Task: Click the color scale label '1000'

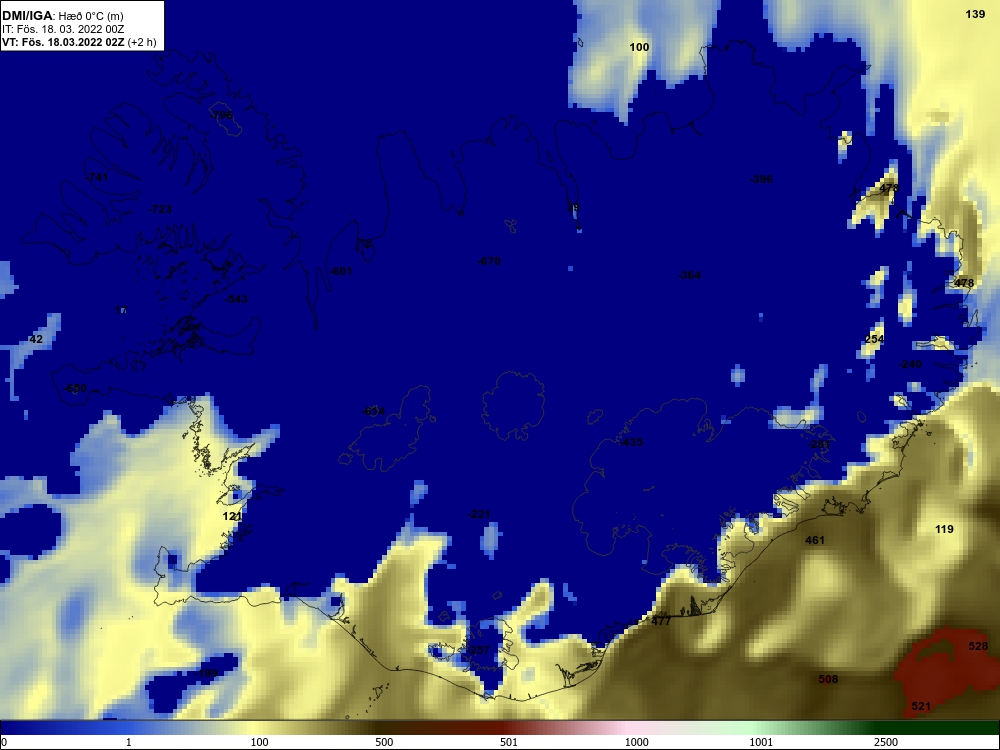Action: pos(636,742)
